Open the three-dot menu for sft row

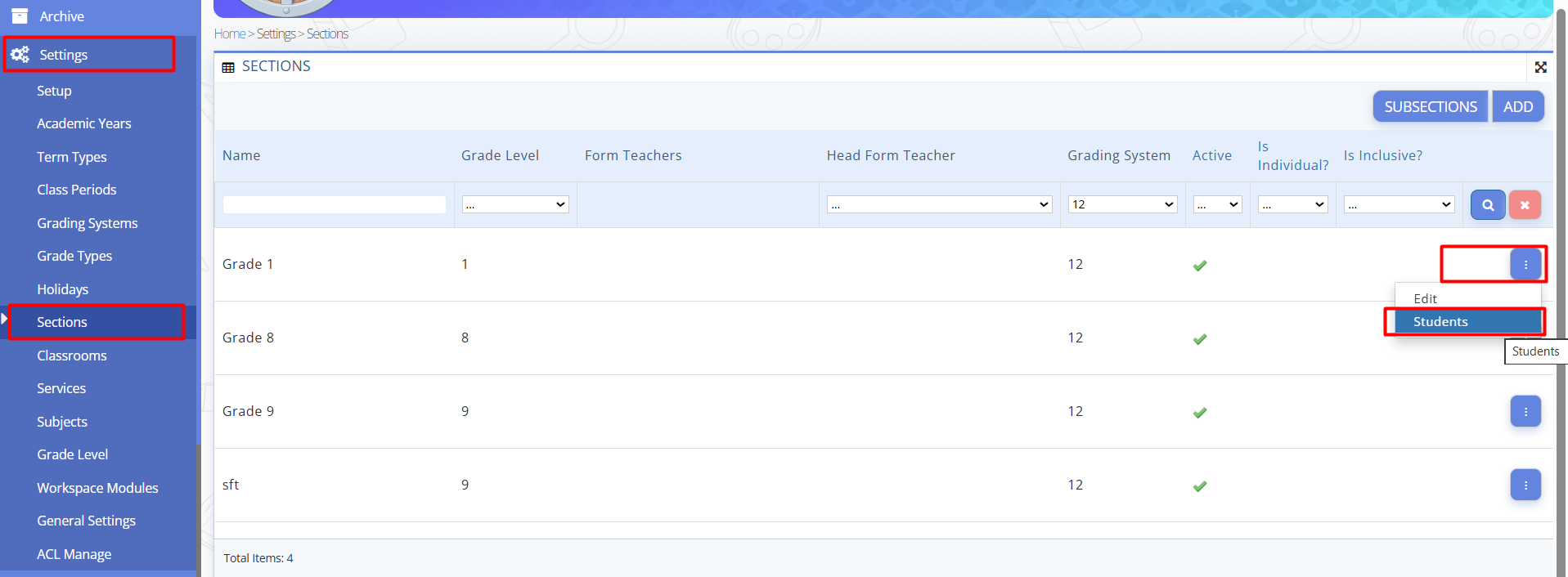click(x=1525, y=485)
